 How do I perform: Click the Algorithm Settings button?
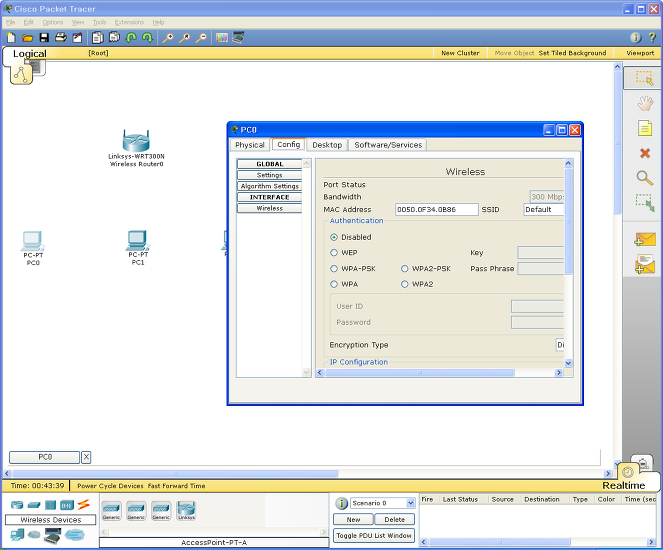tap(269, 186)
